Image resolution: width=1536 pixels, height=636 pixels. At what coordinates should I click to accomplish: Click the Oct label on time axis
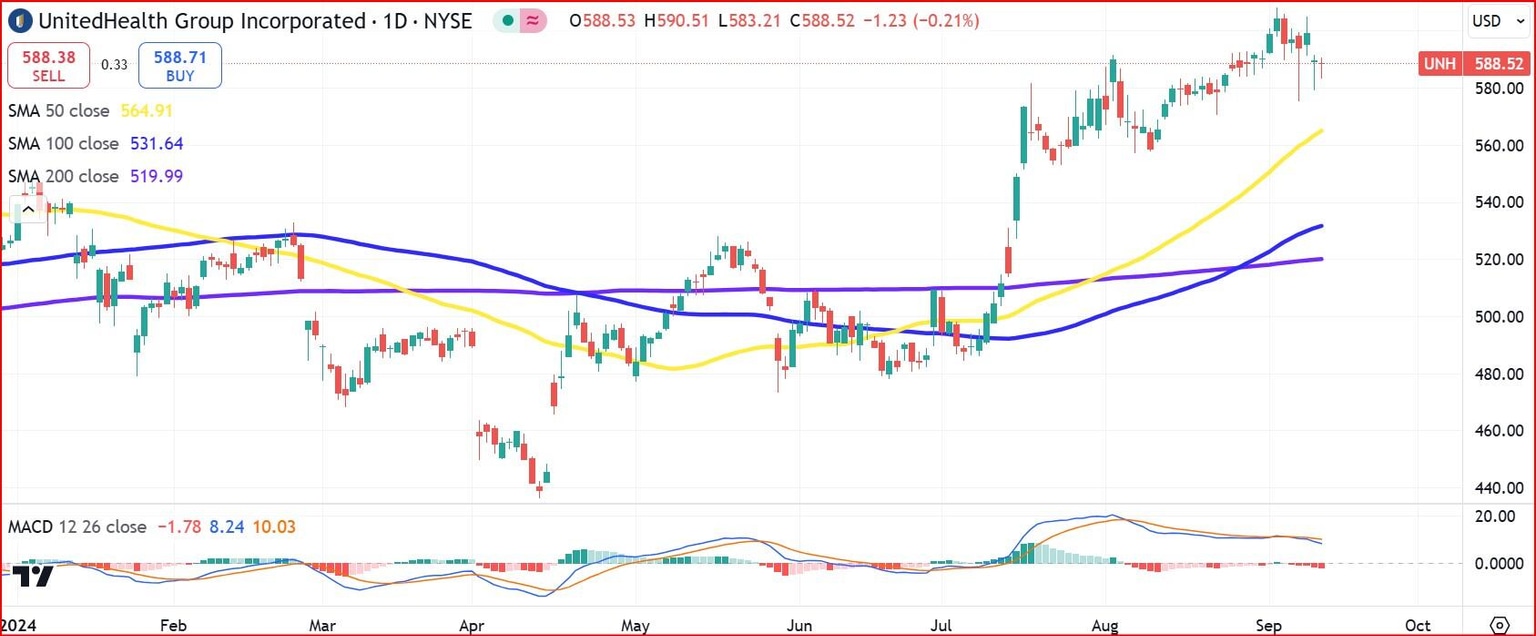point(1416,625)
